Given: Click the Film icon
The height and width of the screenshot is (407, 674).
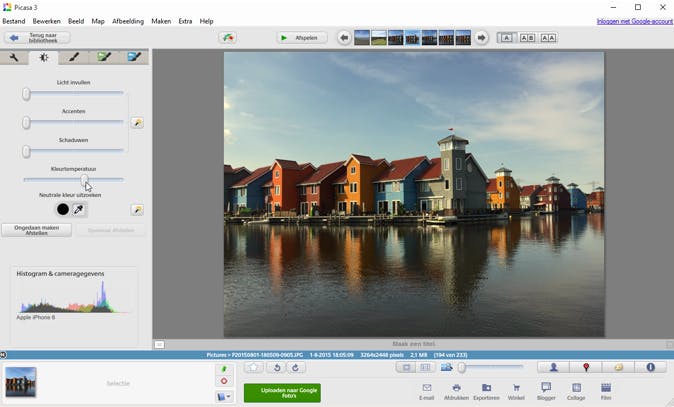Looking at the screenshot, I should point(606,388).
